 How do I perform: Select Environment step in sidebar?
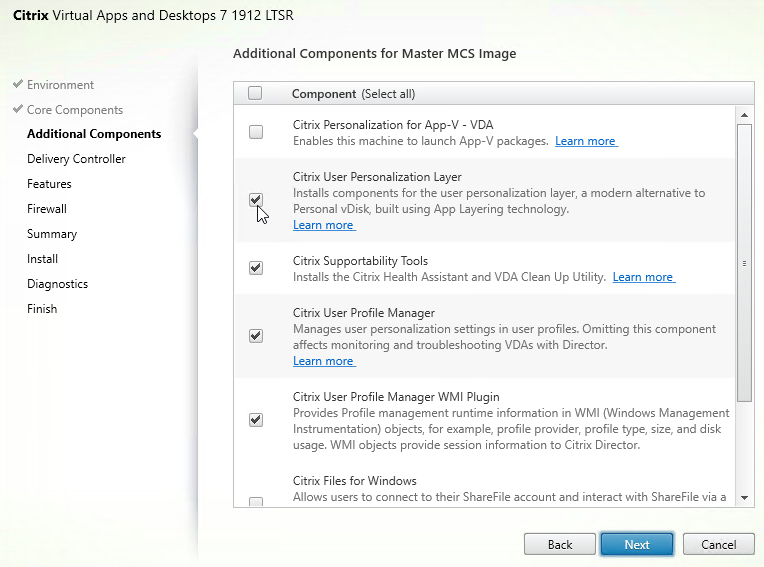(x=60, y=85)
